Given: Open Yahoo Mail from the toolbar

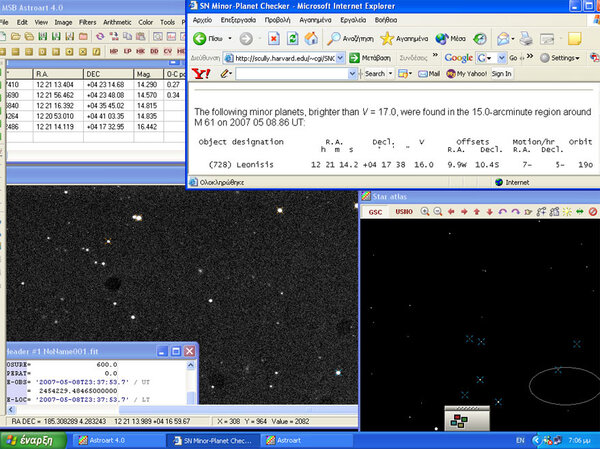Looking at the screenshot, I should [x=429, y=73].
